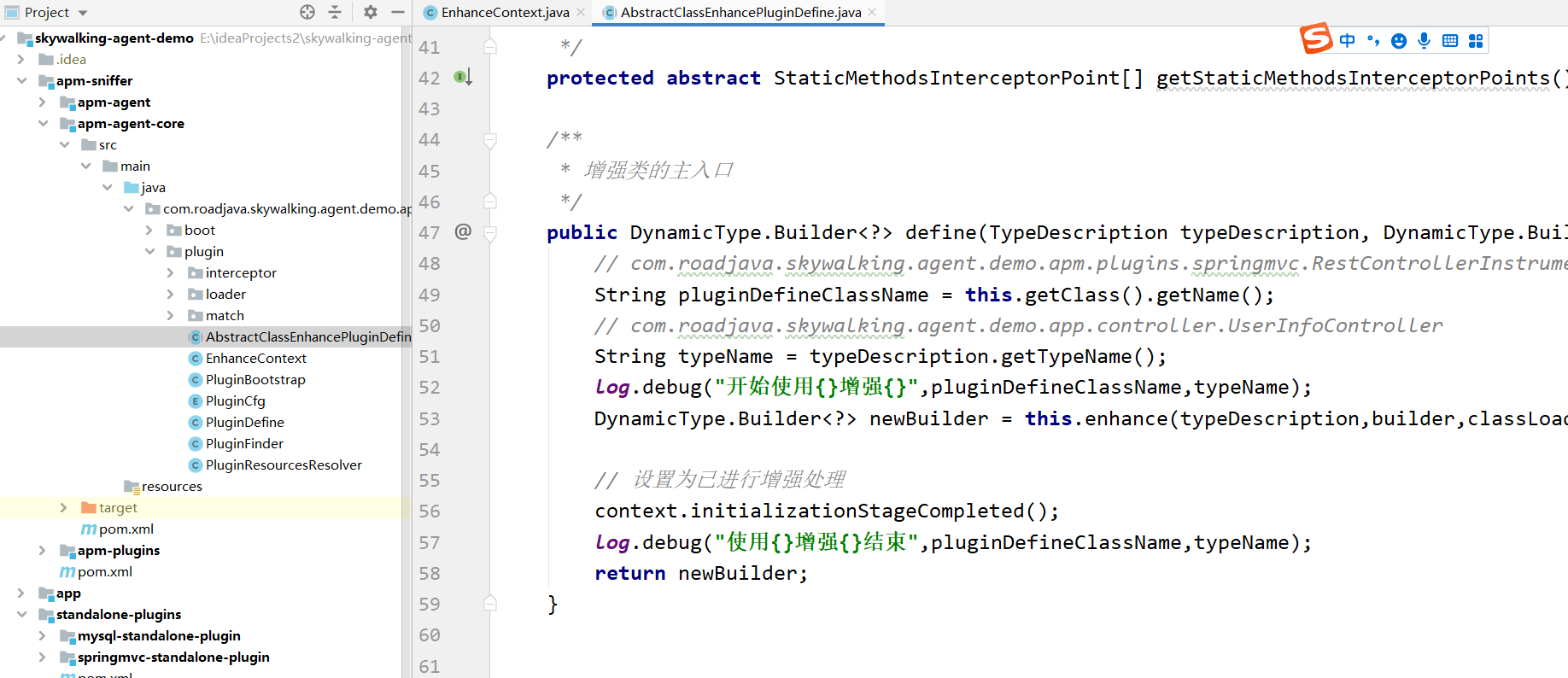The height and width of the screenshot is (678, 1568).
Task: Expand the loader package
Action: [x=170, y=294]
